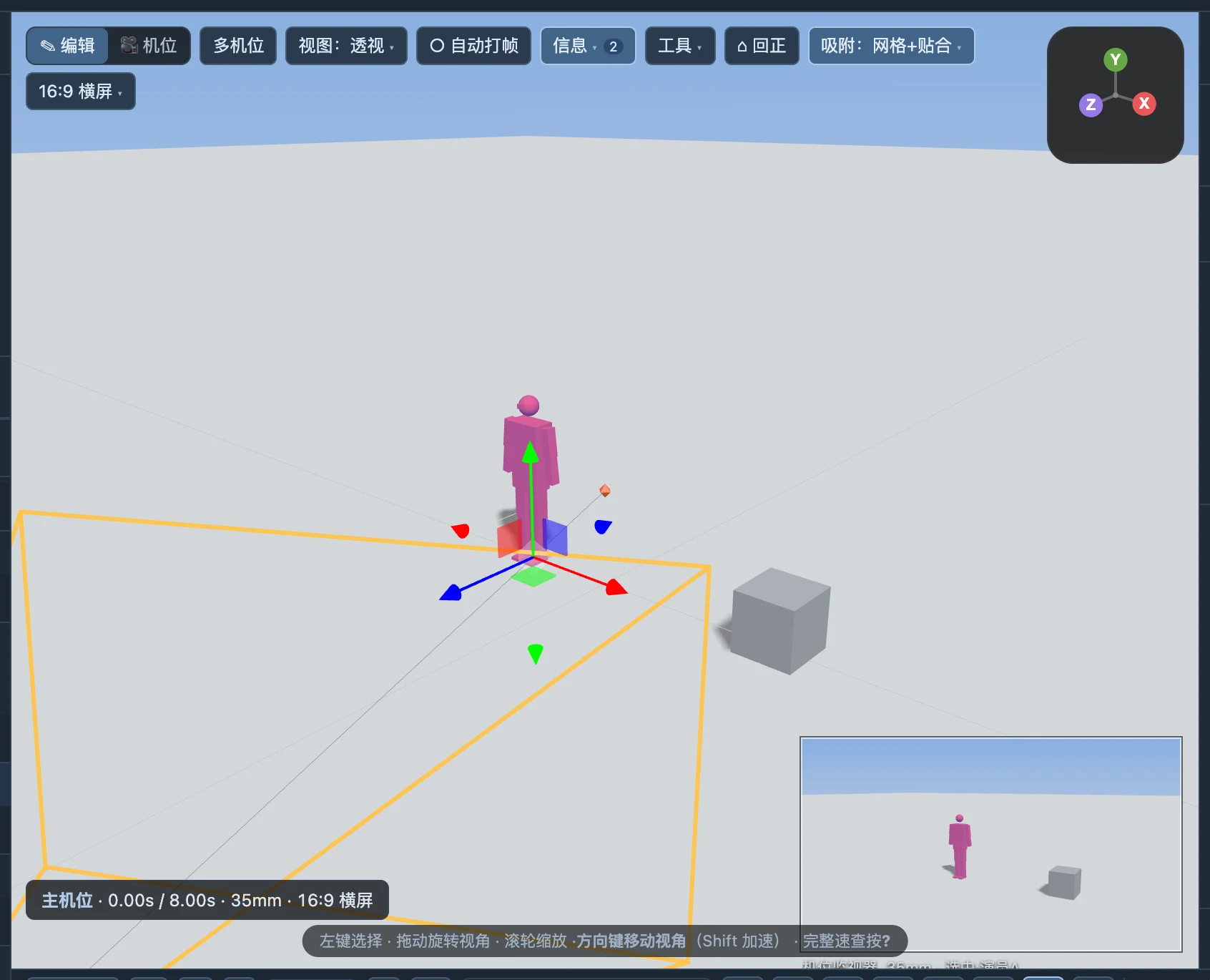Image resolution: width=1210 pixels, height=980 pixels.
Task: Click the hint text 左键选择 · 拖动旋转视角
Action: coord(405,941)
